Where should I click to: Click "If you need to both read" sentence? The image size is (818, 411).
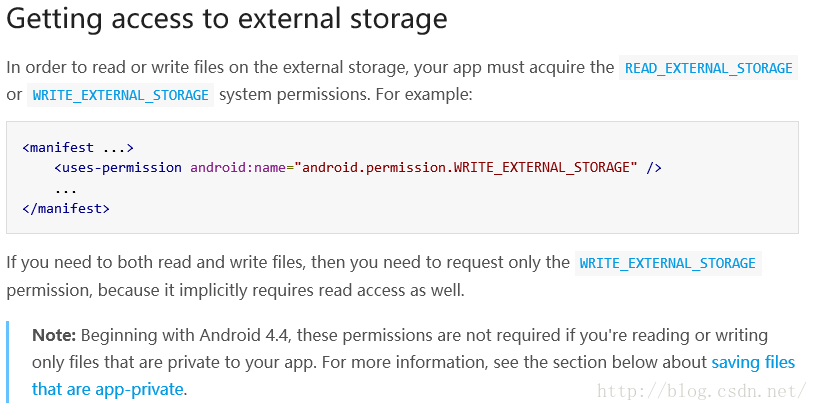pyautogui.click(x=100, y=263)
